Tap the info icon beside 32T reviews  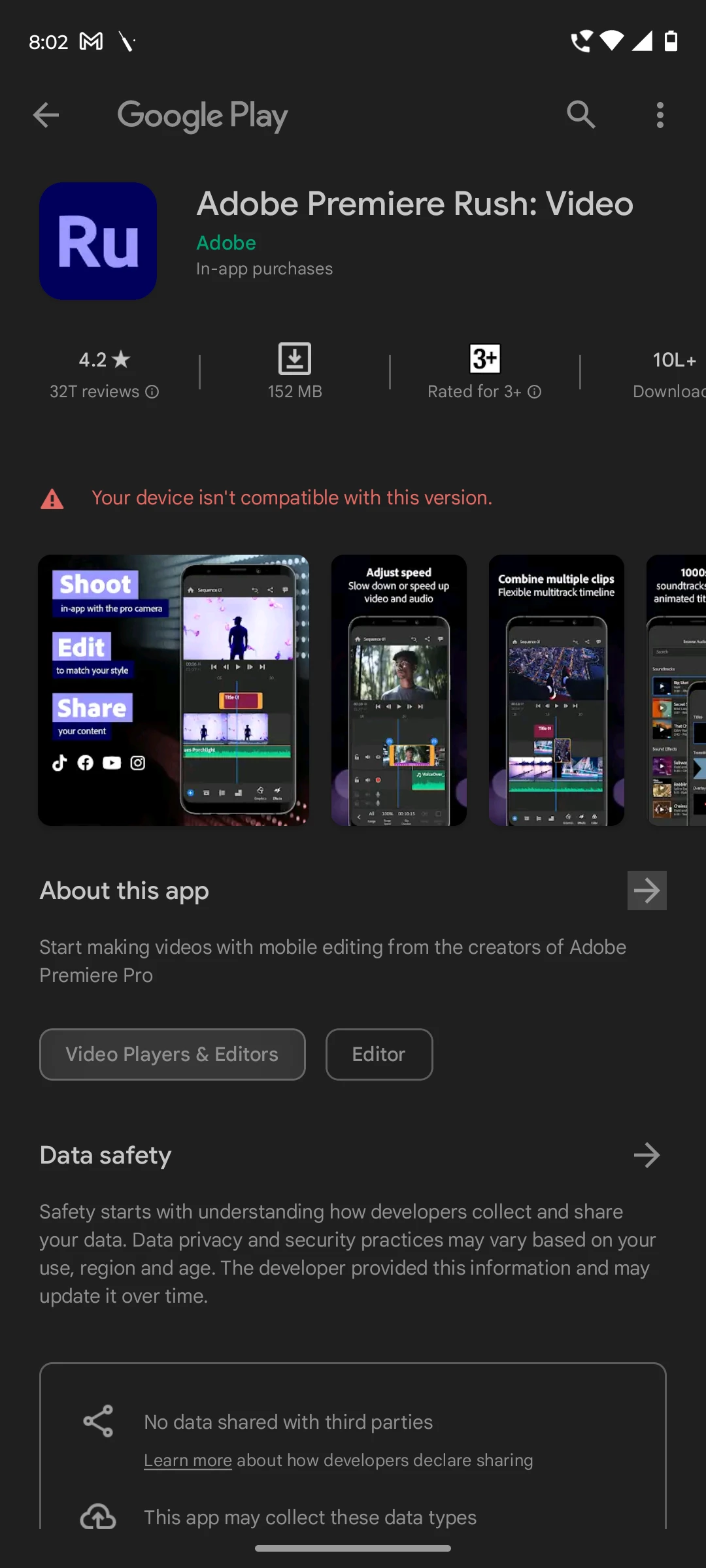[x=152, y=391]
